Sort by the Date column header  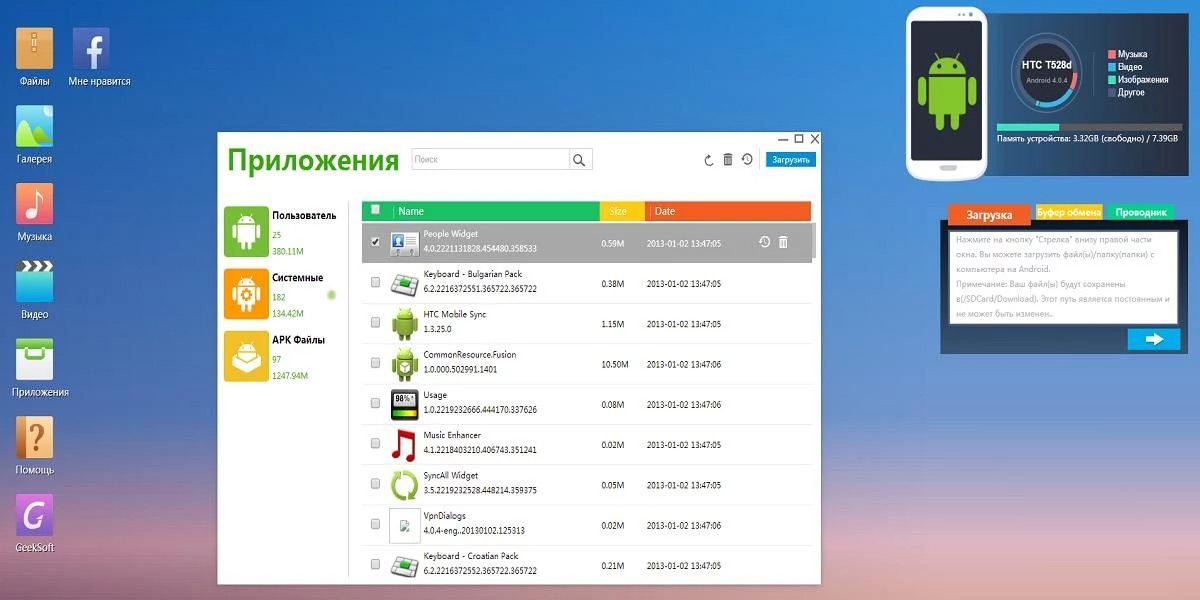coord(729,211)
